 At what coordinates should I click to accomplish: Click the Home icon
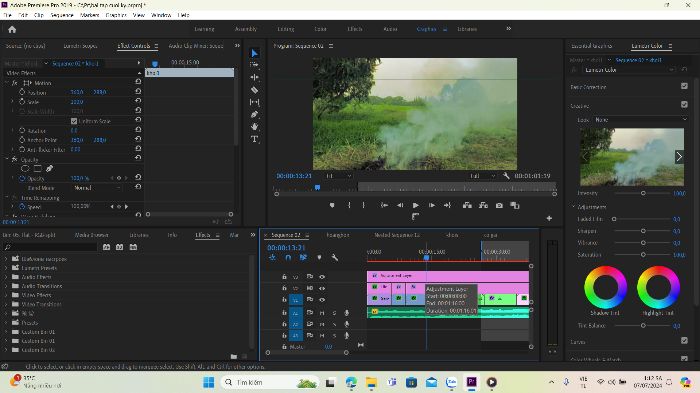tap(12, 29)
